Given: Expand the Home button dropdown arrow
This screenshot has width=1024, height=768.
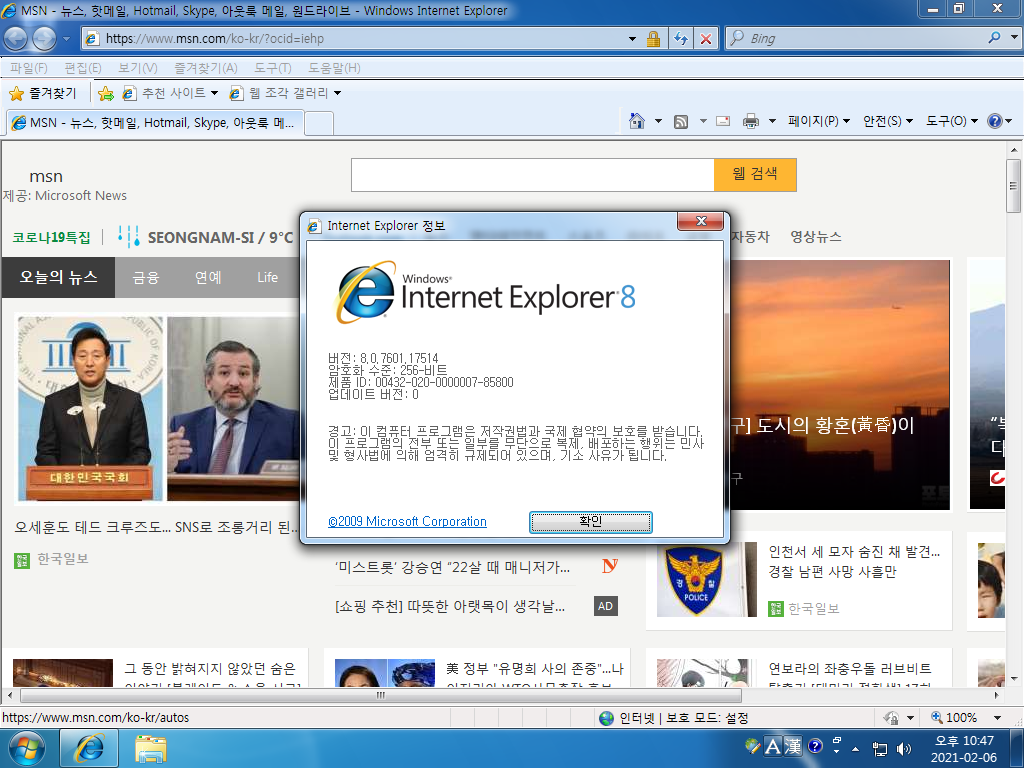Looking at the screenshot, I should click(658, 121).
